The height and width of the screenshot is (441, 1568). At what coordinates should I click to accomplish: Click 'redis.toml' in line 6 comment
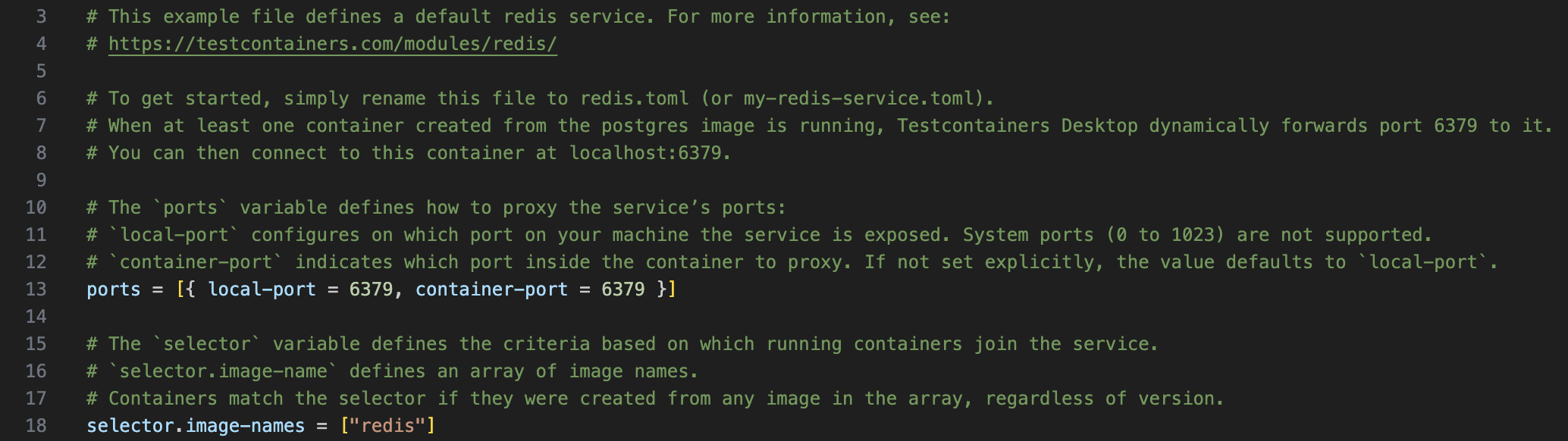click(635, 99)
